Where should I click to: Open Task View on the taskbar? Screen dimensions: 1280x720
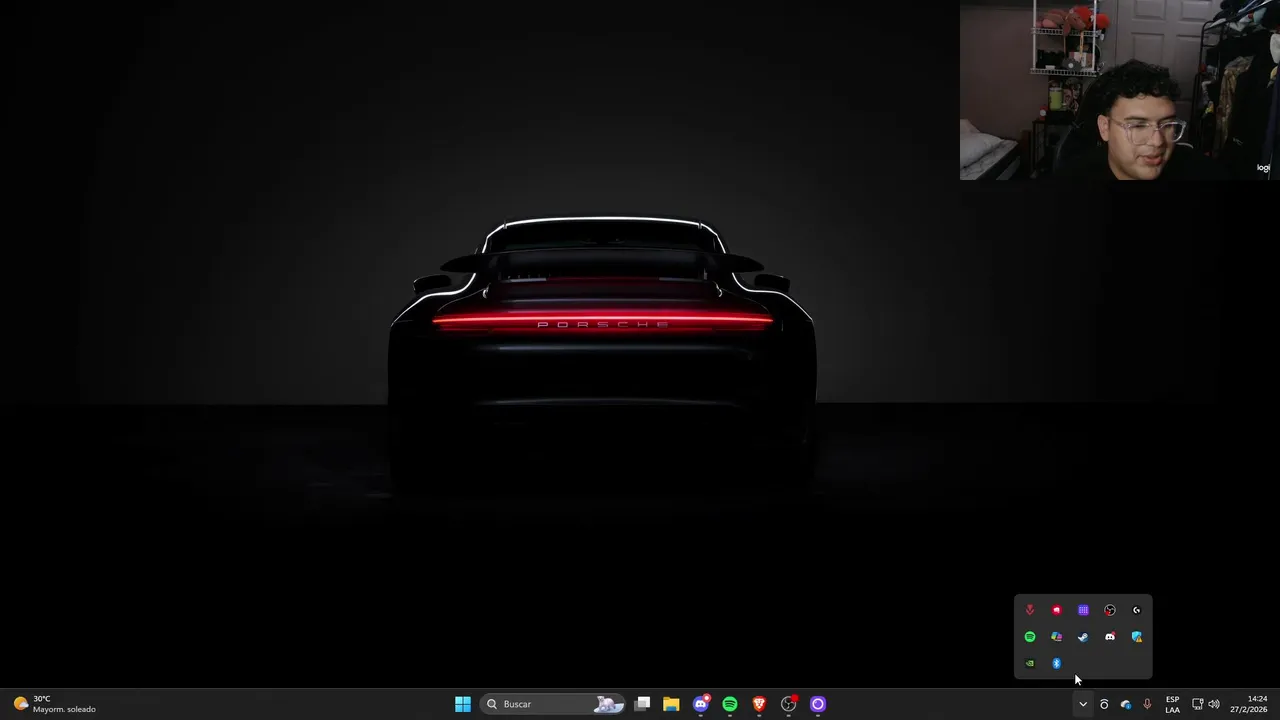[643, 704]
